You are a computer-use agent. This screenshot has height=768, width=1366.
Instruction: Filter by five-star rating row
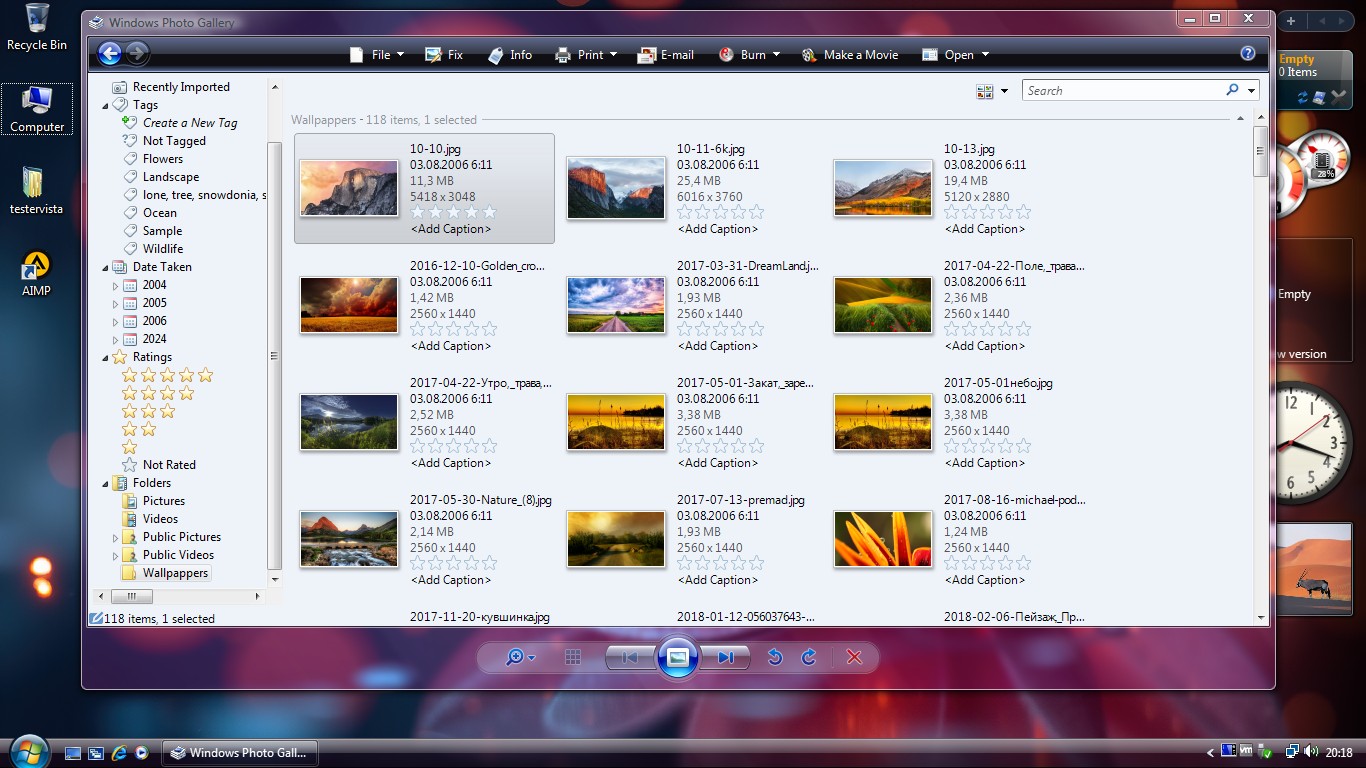tap(167, 375)
